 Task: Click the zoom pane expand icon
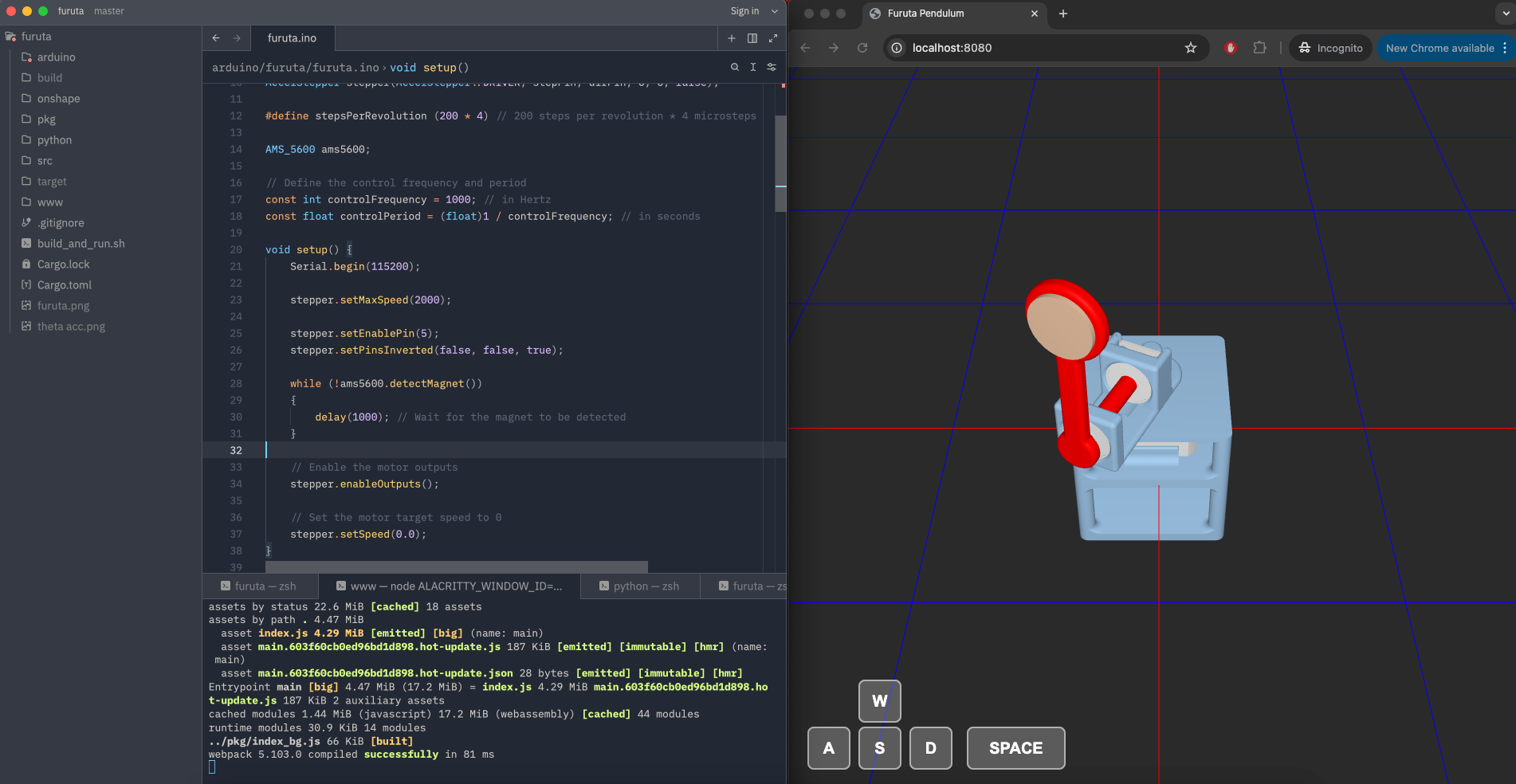click(x=772, y=38)
